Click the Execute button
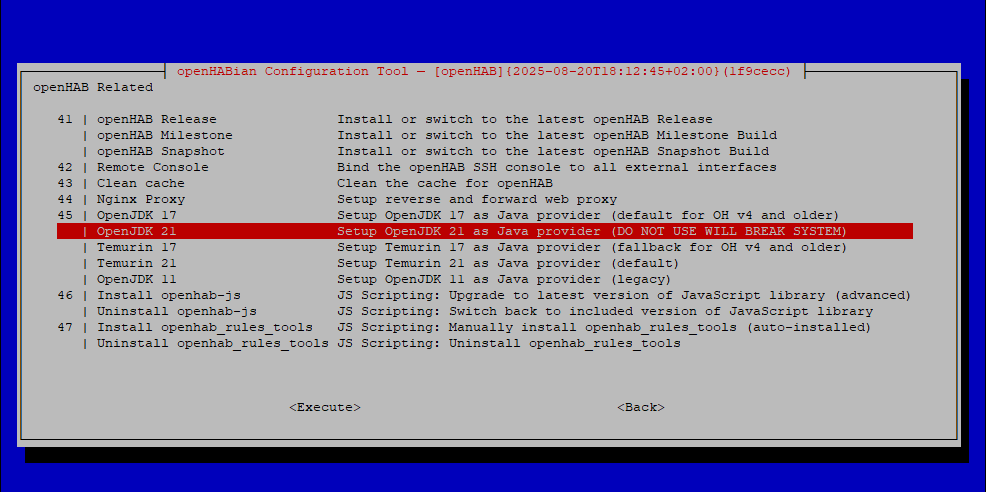 coord(325,407)
